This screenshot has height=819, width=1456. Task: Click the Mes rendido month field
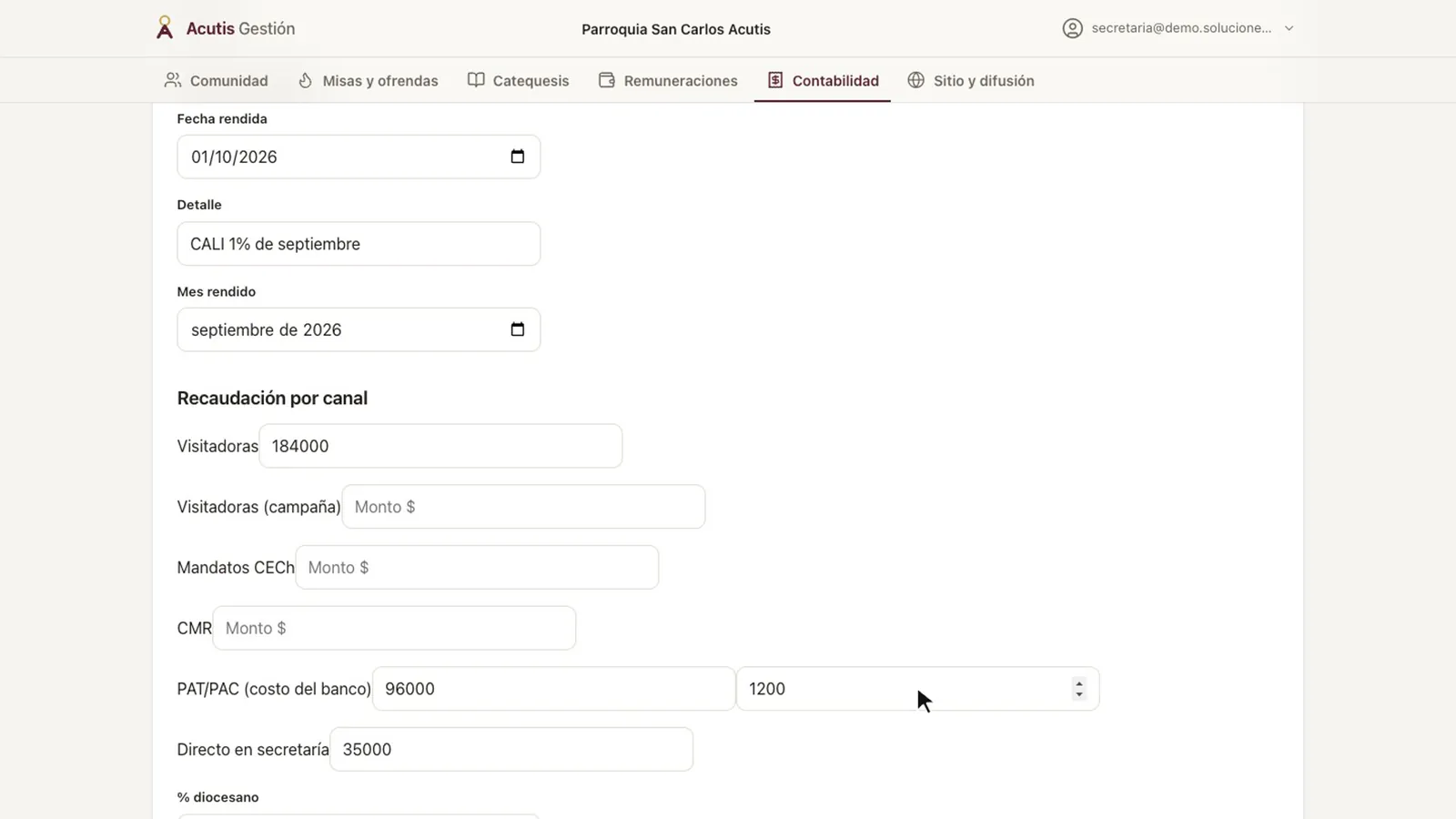[x=359, y=329]
